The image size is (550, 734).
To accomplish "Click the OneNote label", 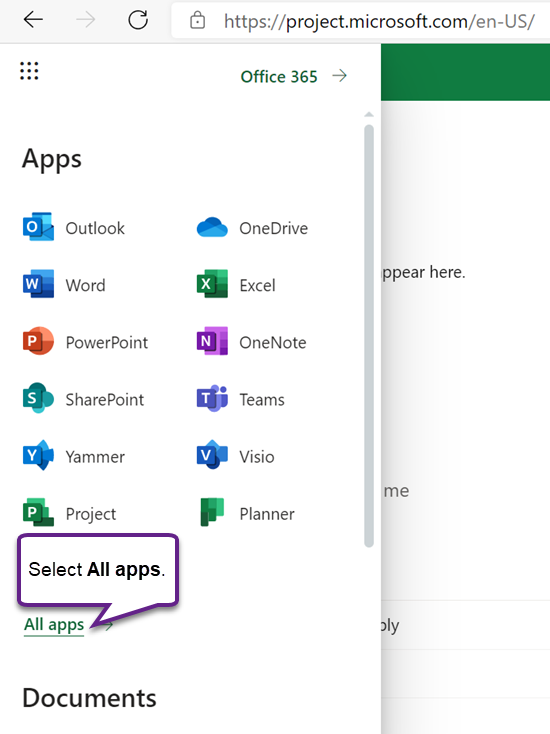I will click(273, 343).
